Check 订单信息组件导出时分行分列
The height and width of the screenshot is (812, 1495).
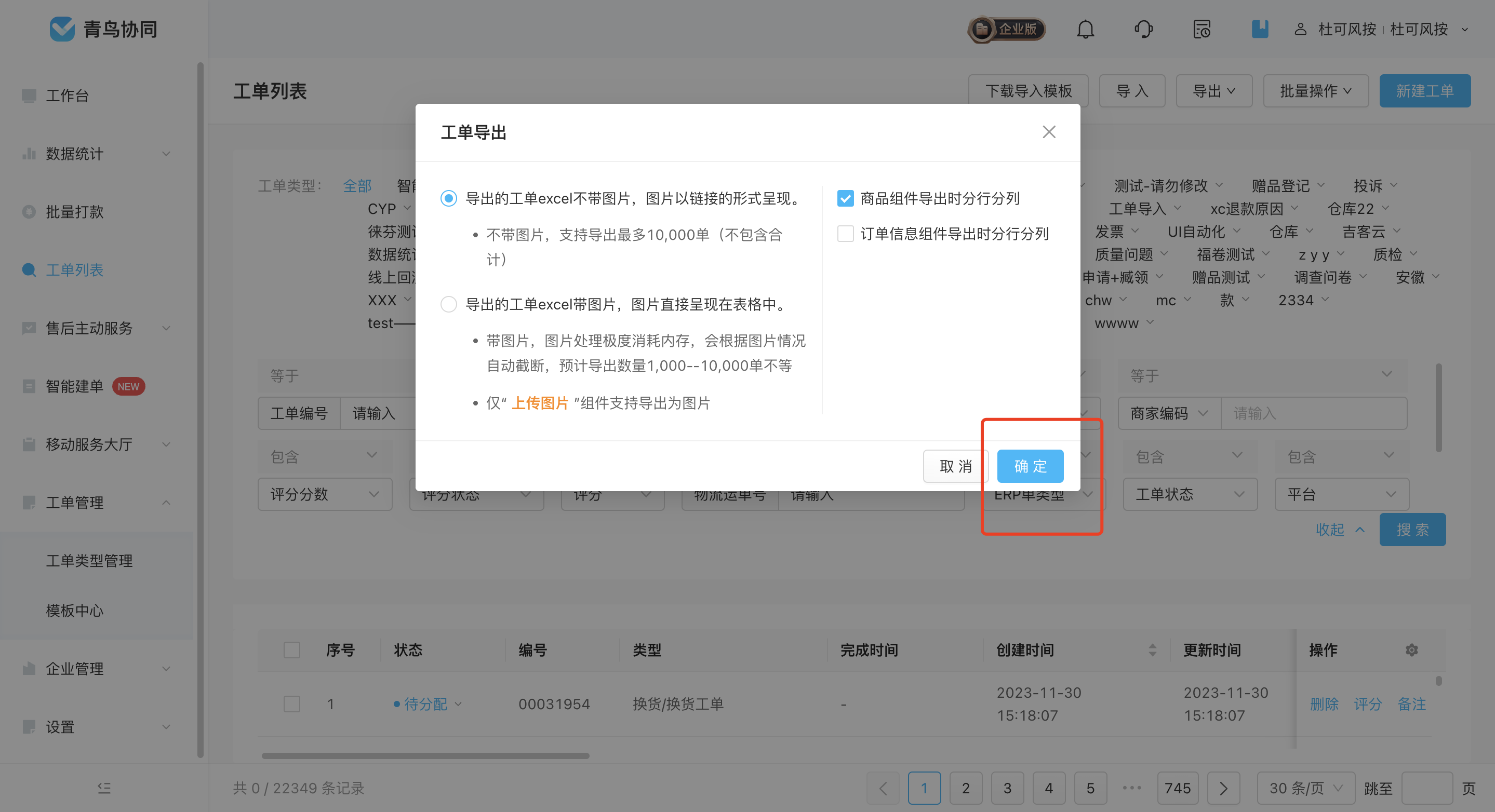point(846,234)
